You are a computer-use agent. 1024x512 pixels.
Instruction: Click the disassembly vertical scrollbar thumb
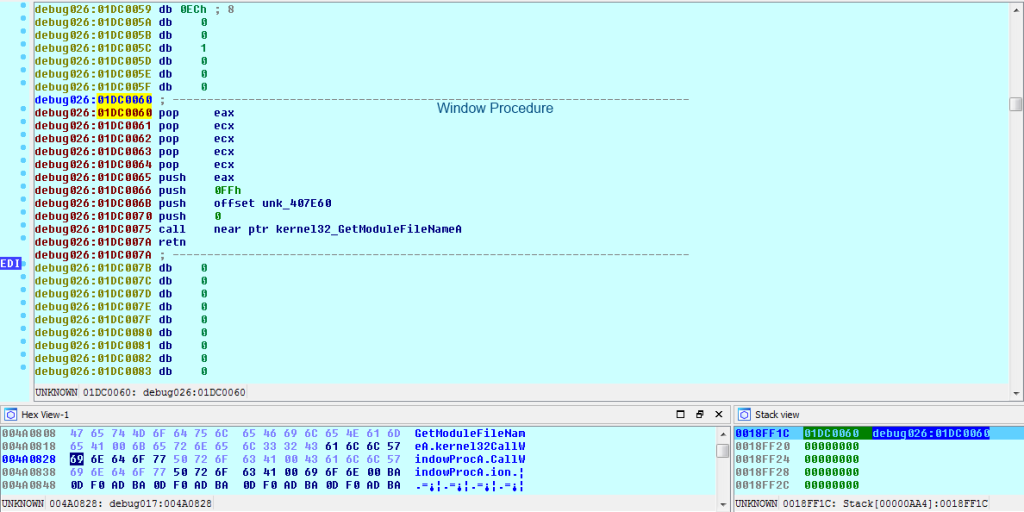pyautogui.click(x=1015, y=104)
